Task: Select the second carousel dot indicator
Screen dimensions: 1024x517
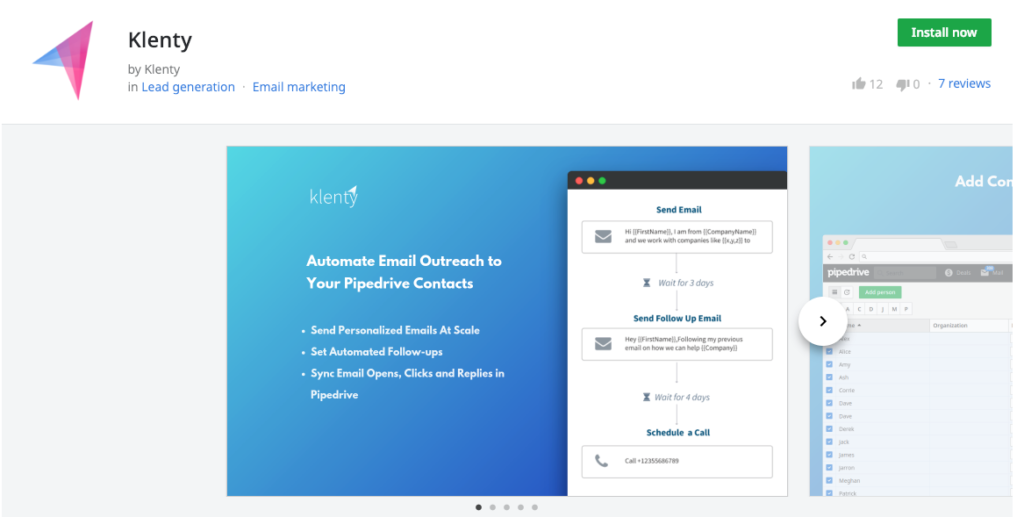Action: click(492, 507)
